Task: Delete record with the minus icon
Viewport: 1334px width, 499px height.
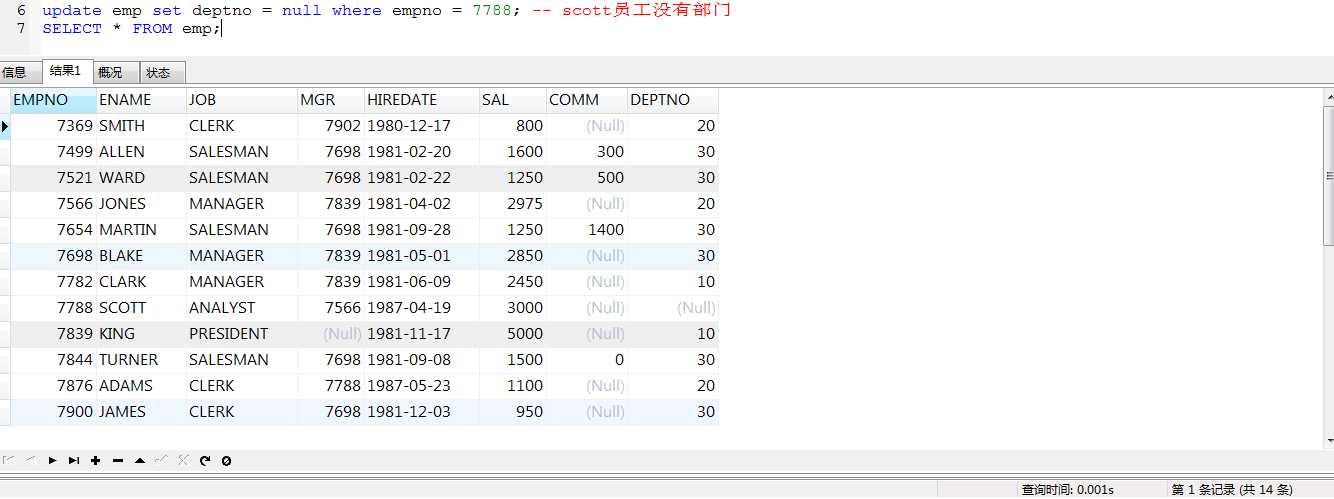Action: [x=117, y=460]
